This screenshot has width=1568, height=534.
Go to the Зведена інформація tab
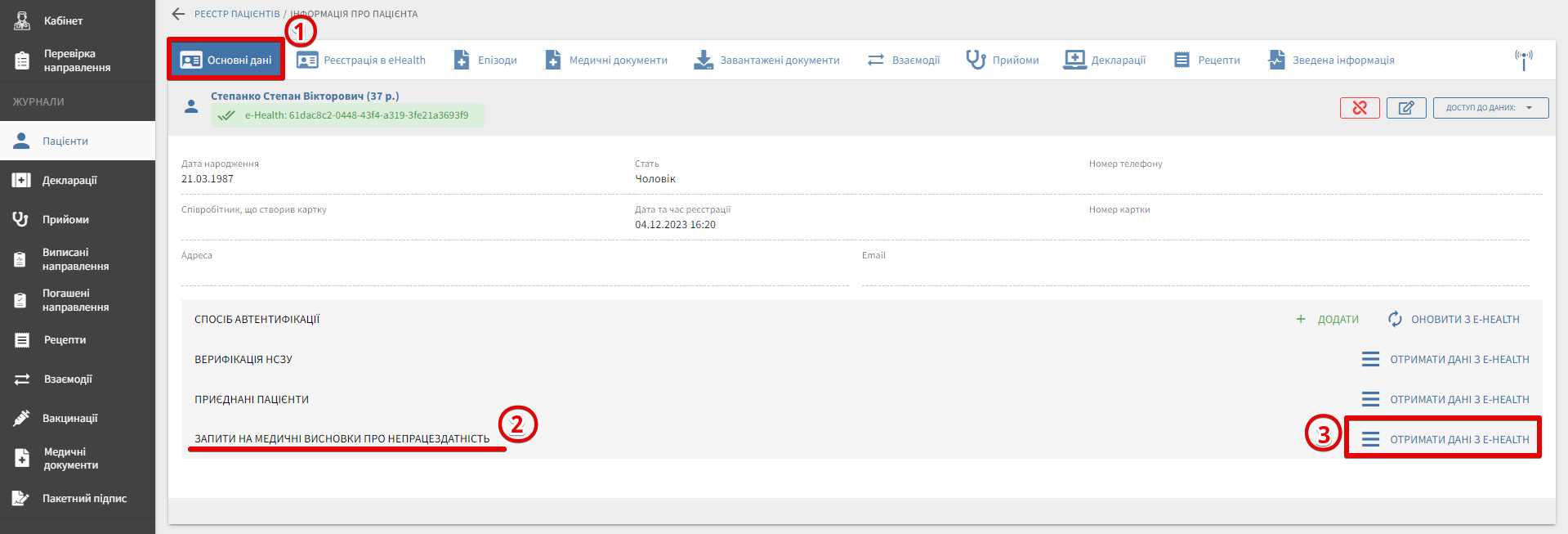point(1331,61)
